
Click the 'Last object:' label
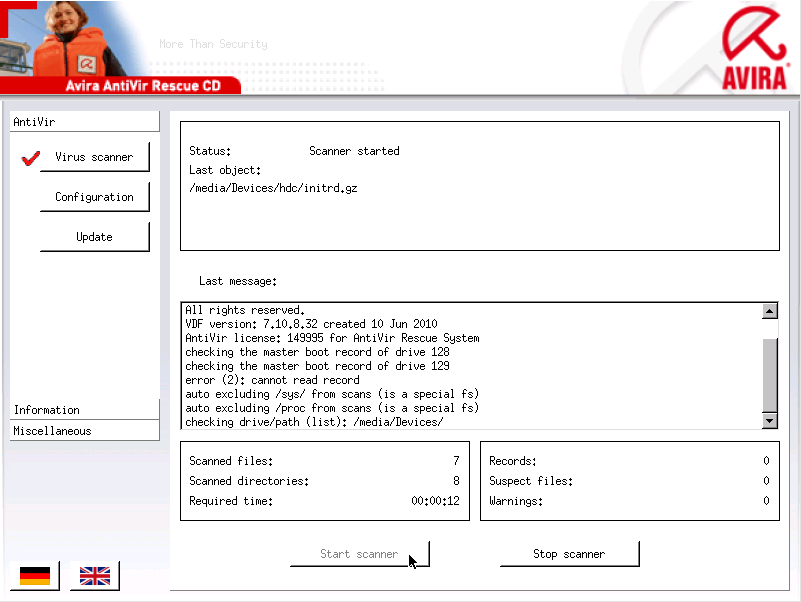(x=225, y=170)
